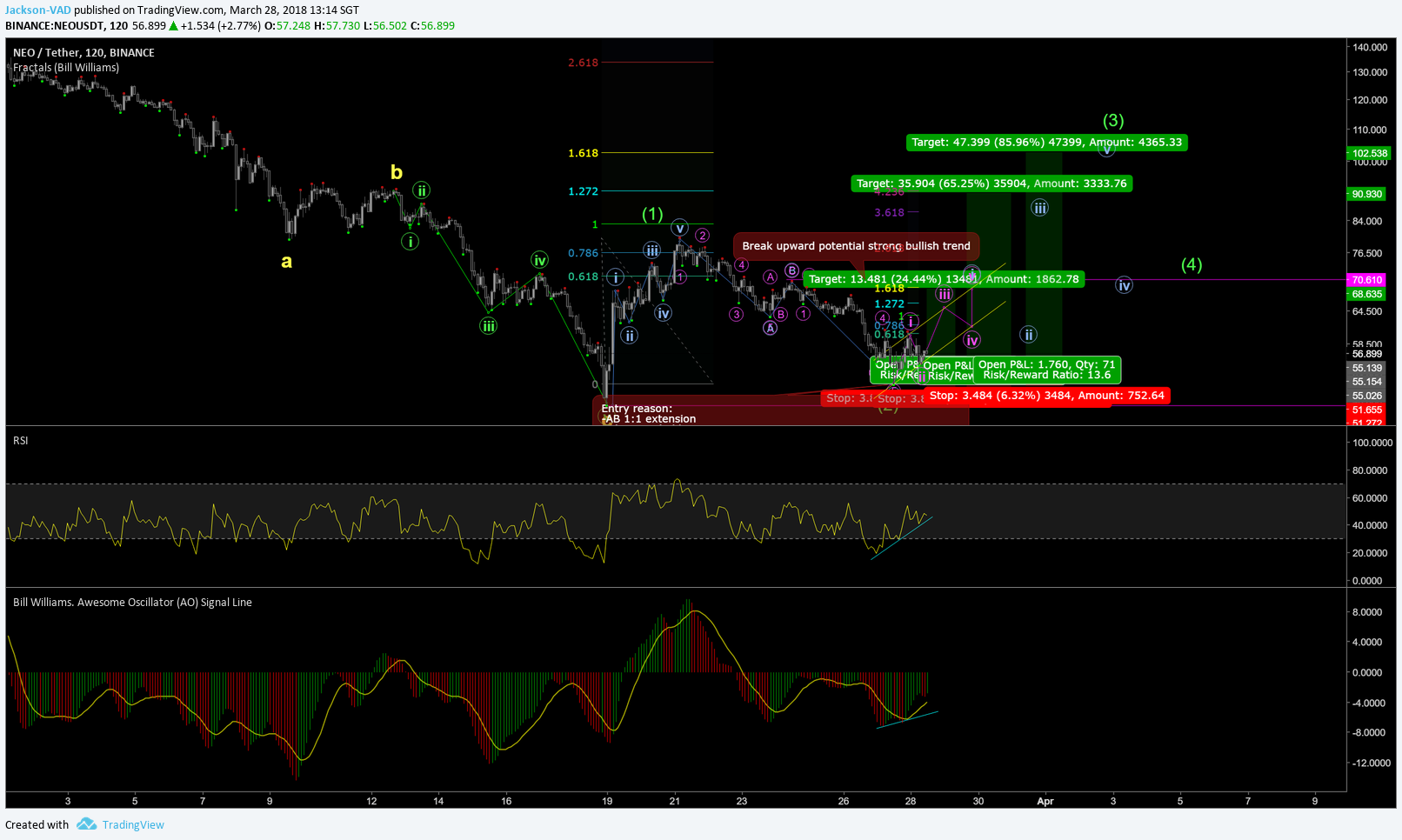1402x840 pixels.
Task: Click the magenta 70.610 price tag
Action: [x=1367, y=280]
